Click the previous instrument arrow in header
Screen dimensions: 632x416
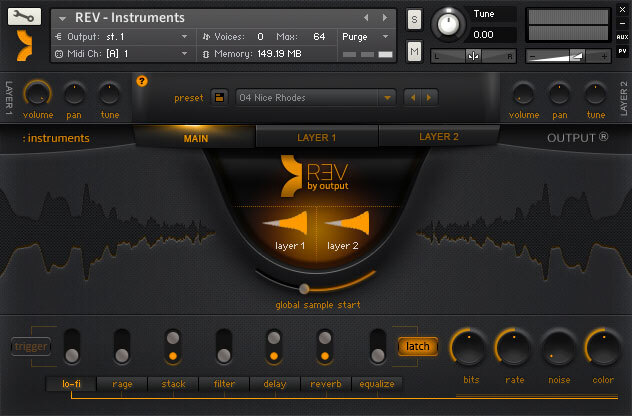[366, 18]
